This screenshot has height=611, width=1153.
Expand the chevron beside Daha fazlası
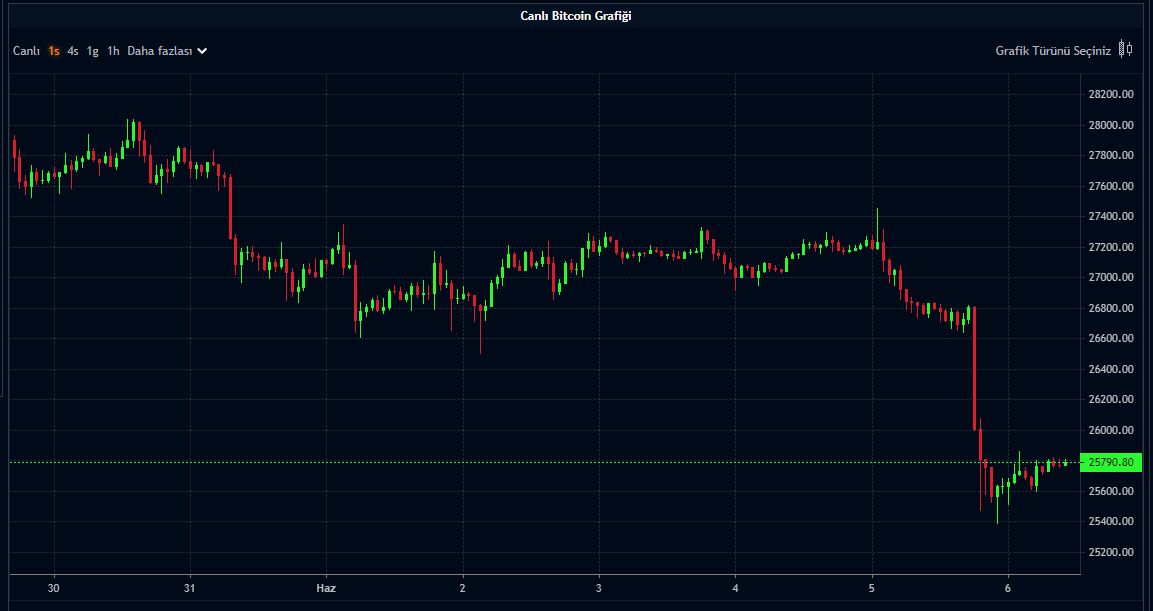202,51
